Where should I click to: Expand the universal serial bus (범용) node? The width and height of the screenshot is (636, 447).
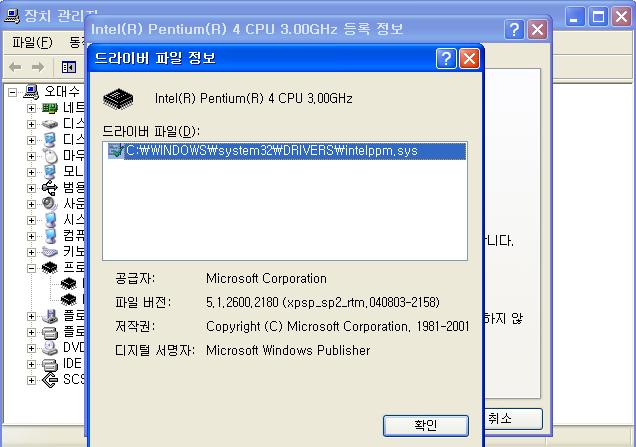[x=31, y=188]
